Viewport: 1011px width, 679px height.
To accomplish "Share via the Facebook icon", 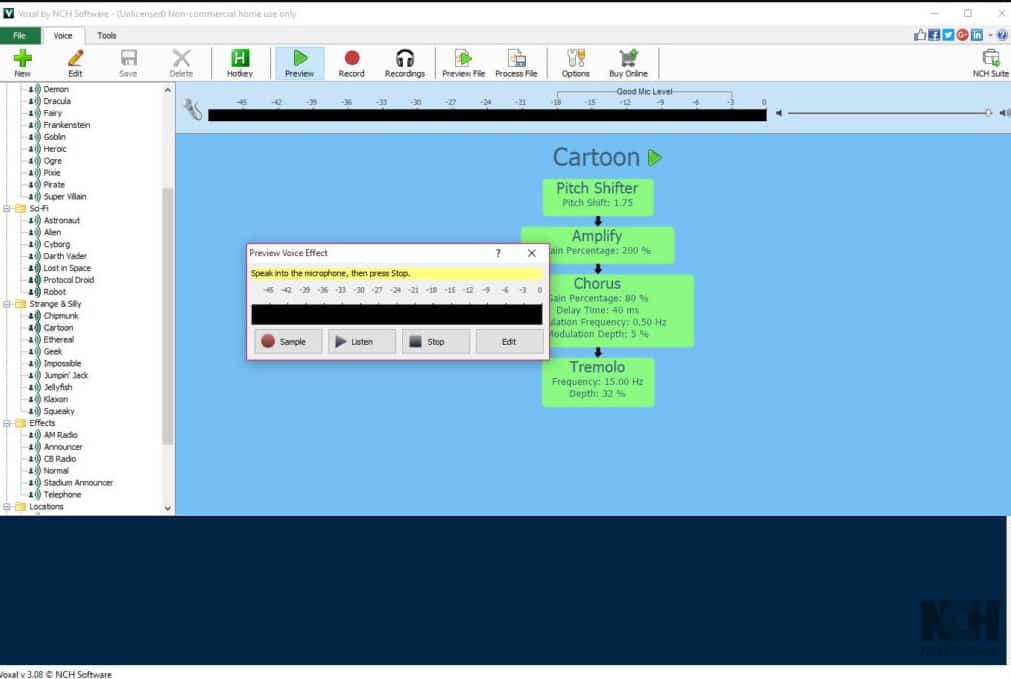I will tap(934, 35).
